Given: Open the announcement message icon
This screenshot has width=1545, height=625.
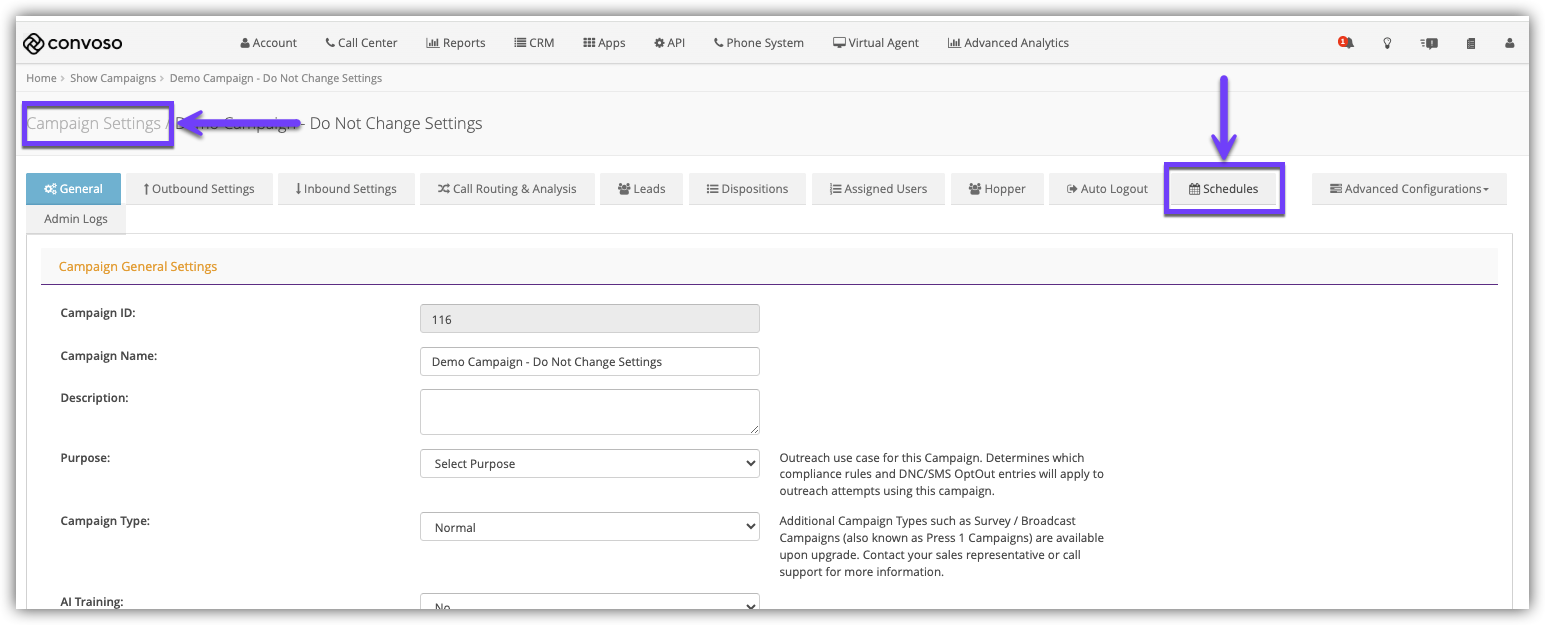Looking at the screenshot, I should pyautogui.click(x=1429, y=43).
